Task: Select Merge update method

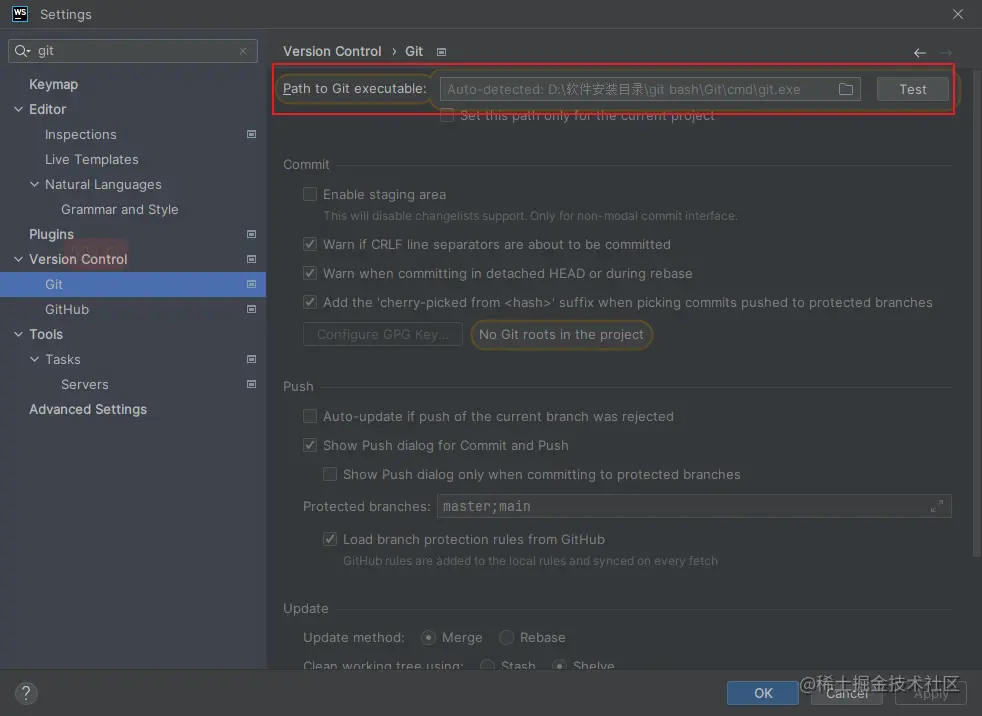Action: click(428, 638)
